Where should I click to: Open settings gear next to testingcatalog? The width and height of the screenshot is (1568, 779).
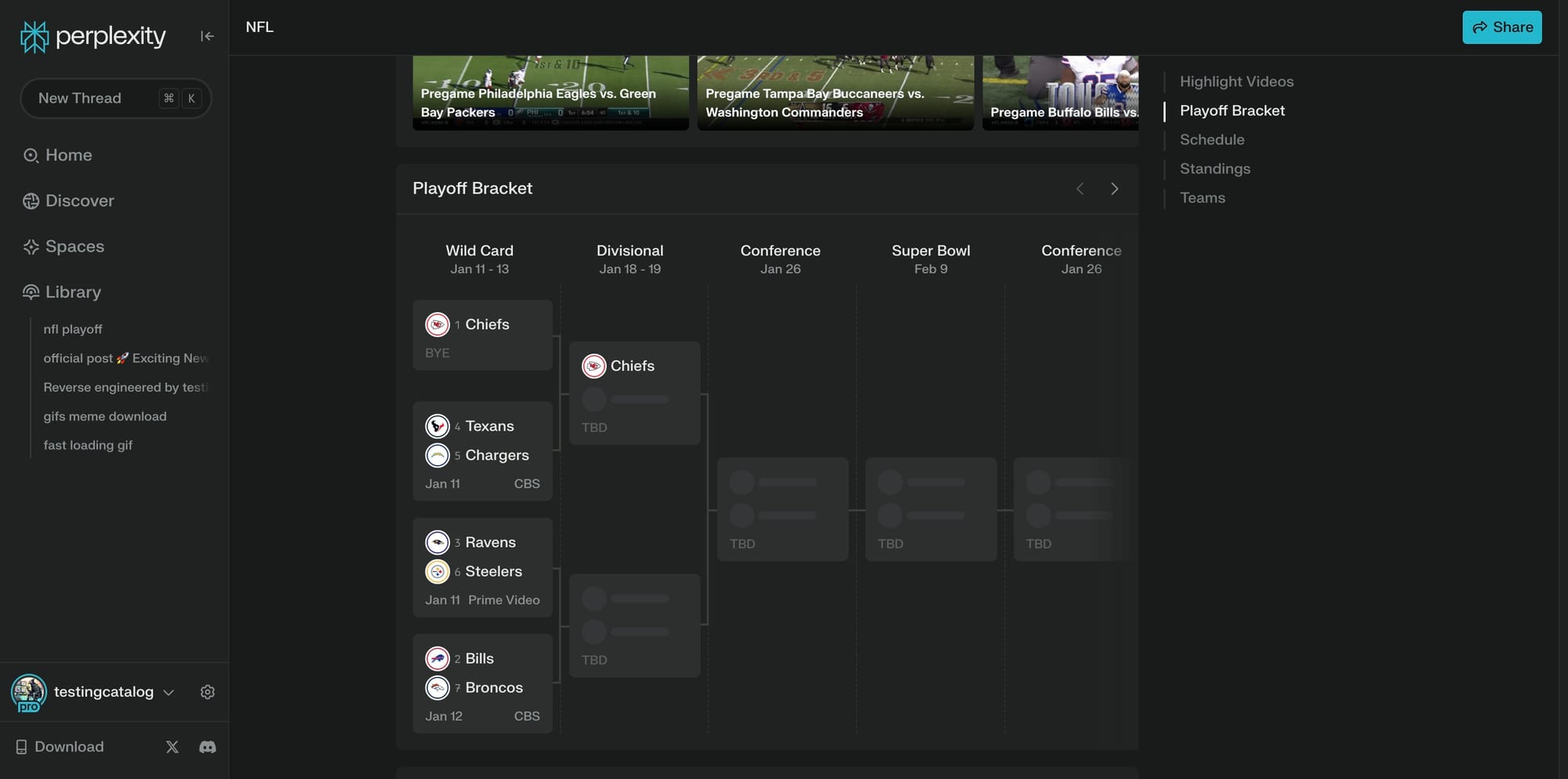click(x=208, y=692)
